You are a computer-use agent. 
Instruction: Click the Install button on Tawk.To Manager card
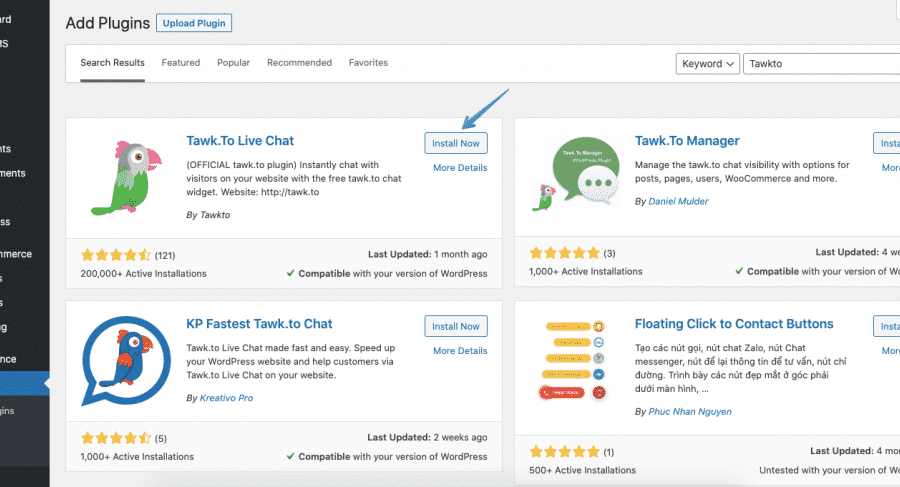pos(887,143)
